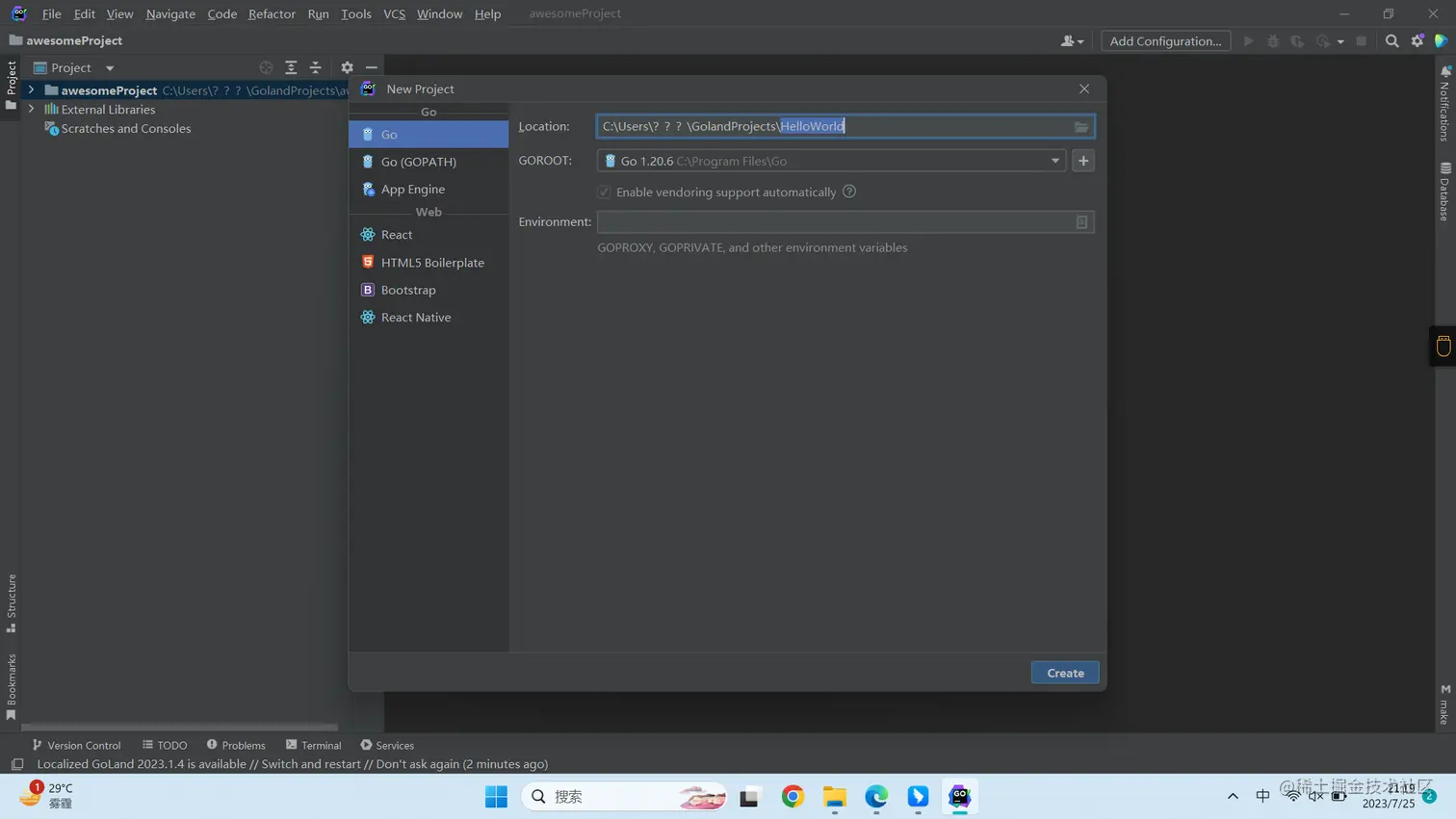Screen dimensions: 1456x819
Task: Open IDE settings gear in toolbar
Action: (1417, 40)
